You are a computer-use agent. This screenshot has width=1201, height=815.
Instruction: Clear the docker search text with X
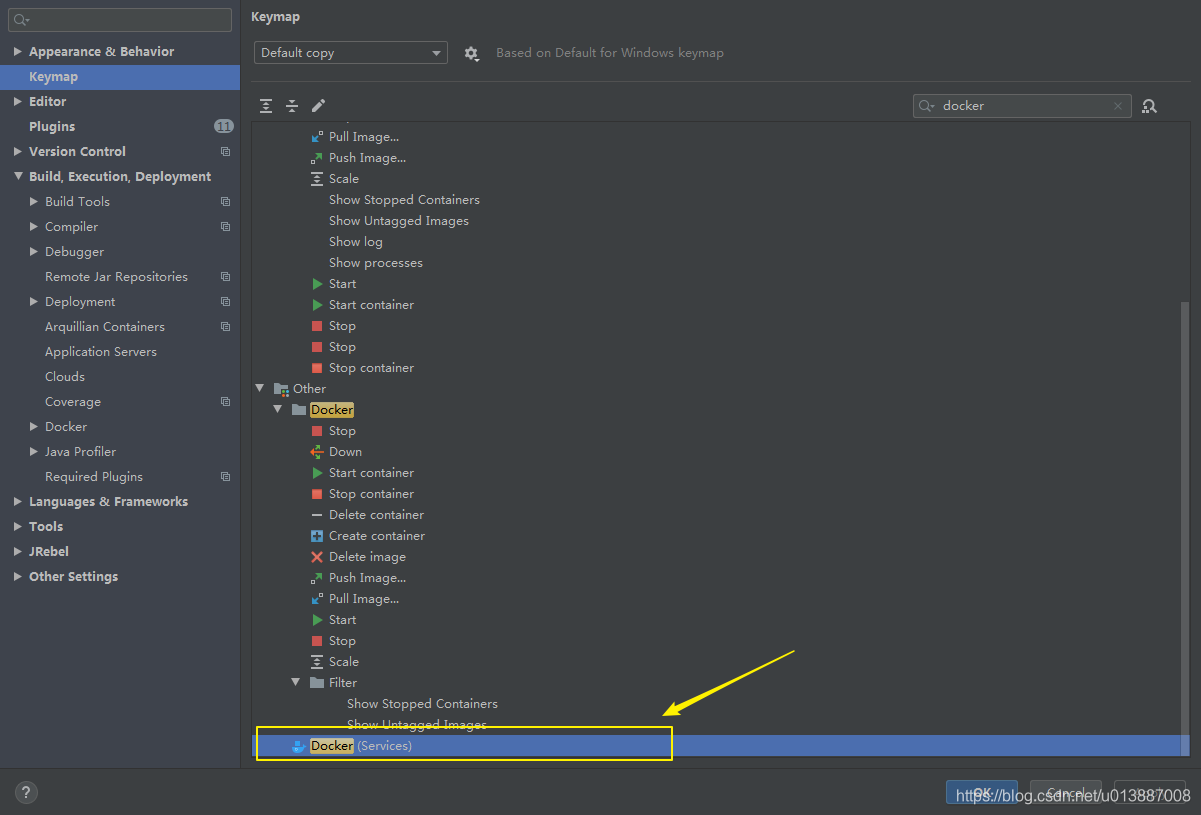[x=1118, y=106]
